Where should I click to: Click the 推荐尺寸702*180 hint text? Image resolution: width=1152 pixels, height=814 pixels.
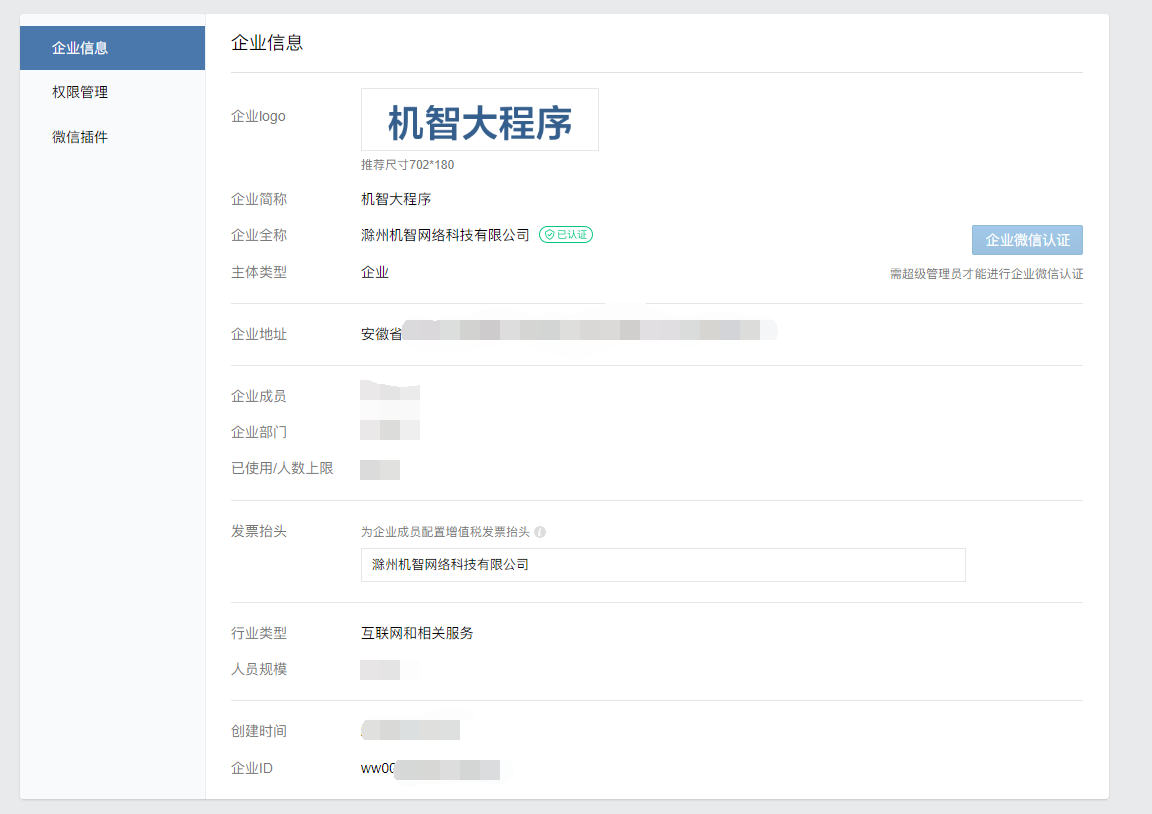(x=408, y=165)
